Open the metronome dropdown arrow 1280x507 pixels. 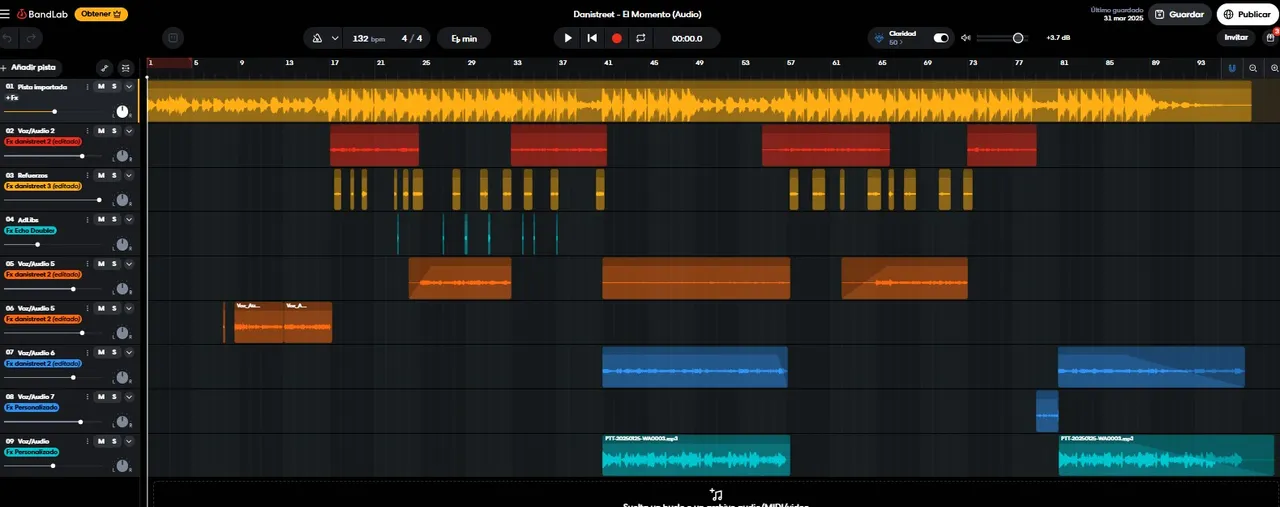coord(335,38)
